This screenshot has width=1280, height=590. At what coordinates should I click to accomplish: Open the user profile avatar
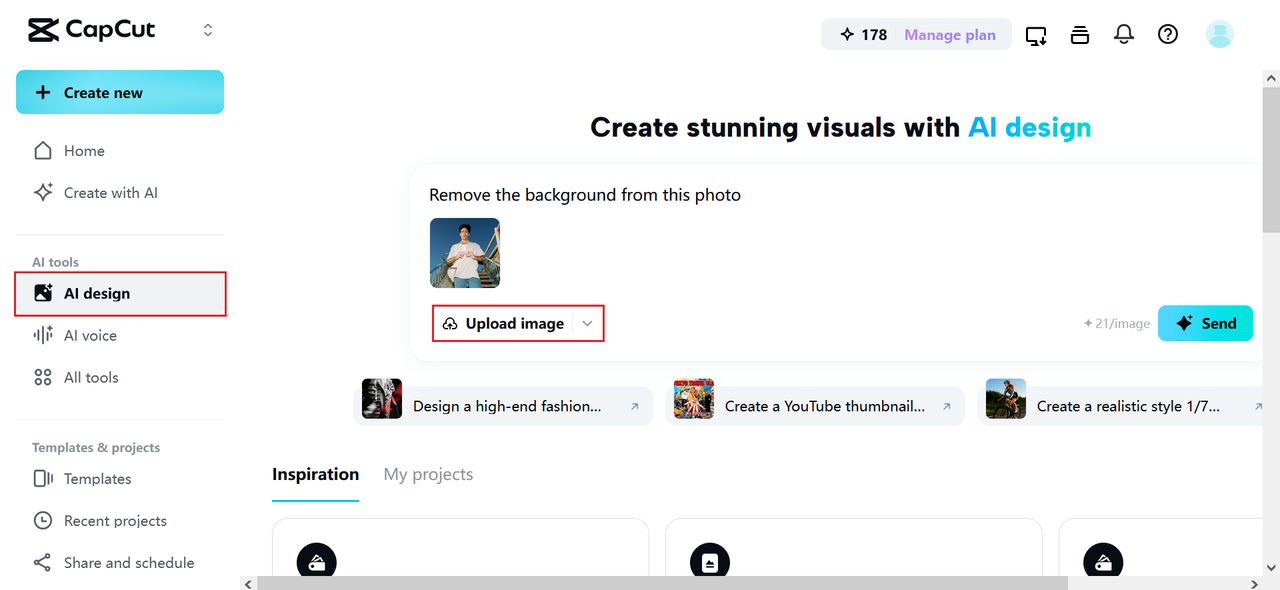[1219, 35]
